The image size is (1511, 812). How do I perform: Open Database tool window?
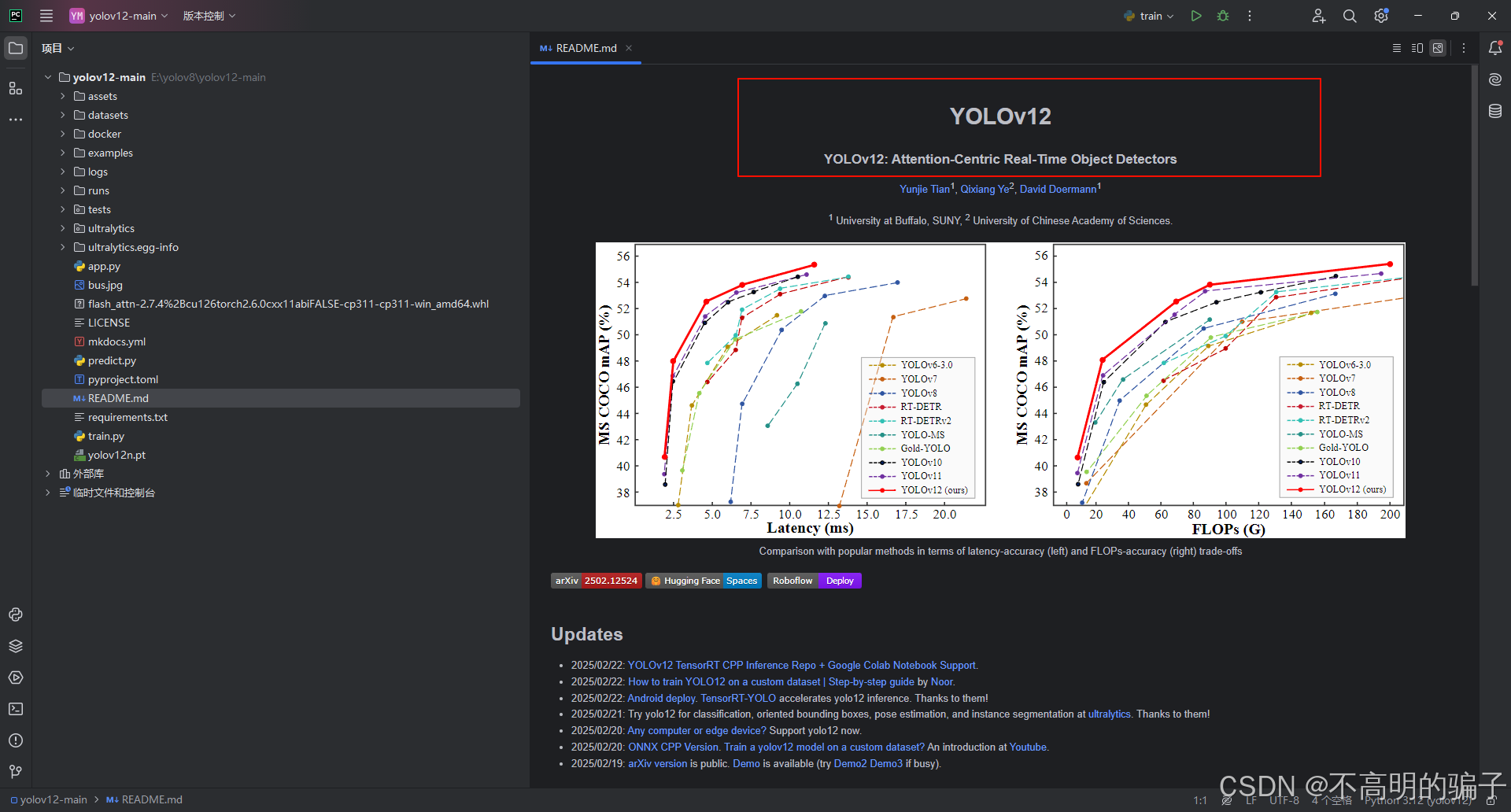pyautogui.click(x=1495, y=111)
